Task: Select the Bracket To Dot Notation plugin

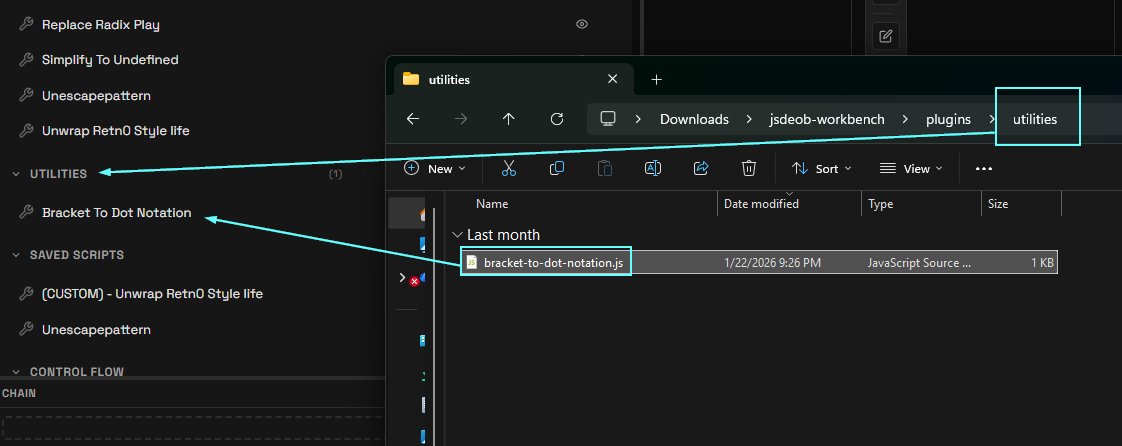Action: [x=117, y=213]
